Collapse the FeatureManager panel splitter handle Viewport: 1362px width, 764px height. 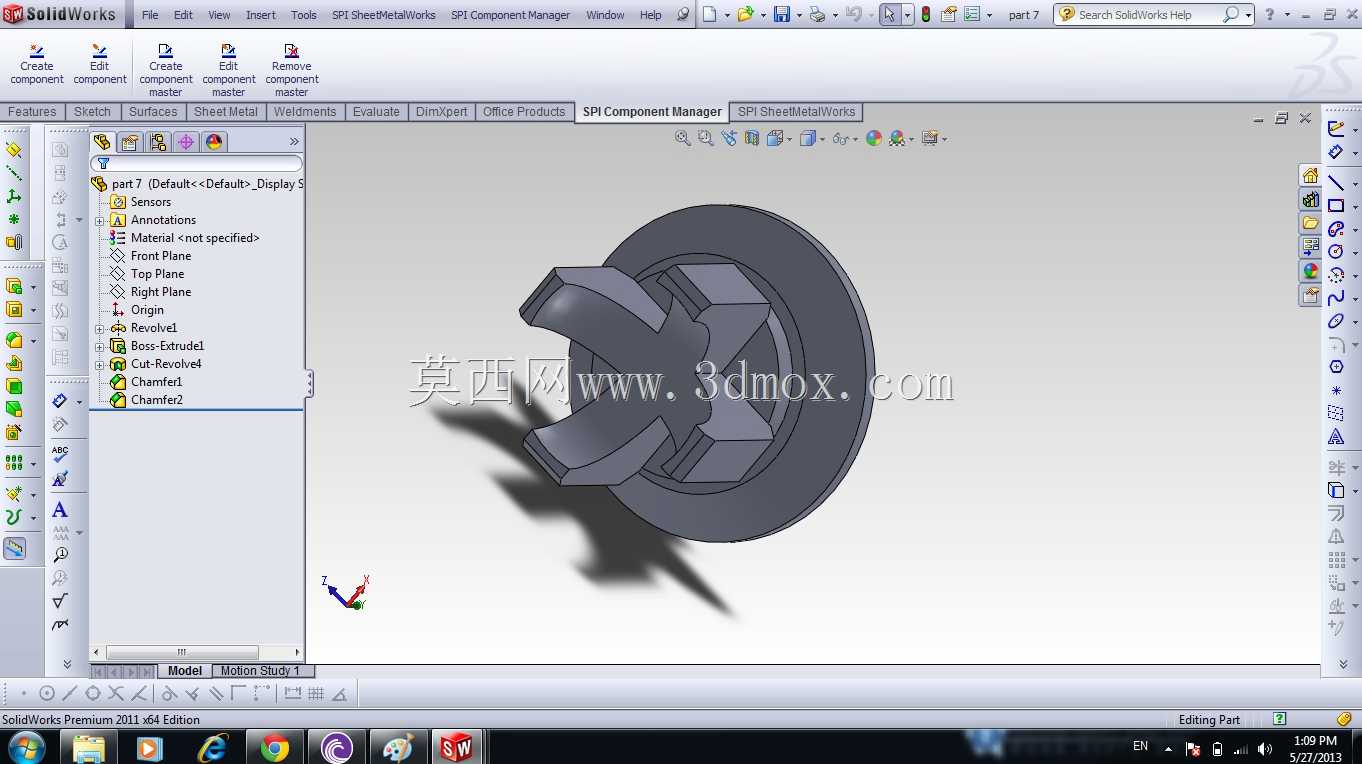[x=310, y=384]
